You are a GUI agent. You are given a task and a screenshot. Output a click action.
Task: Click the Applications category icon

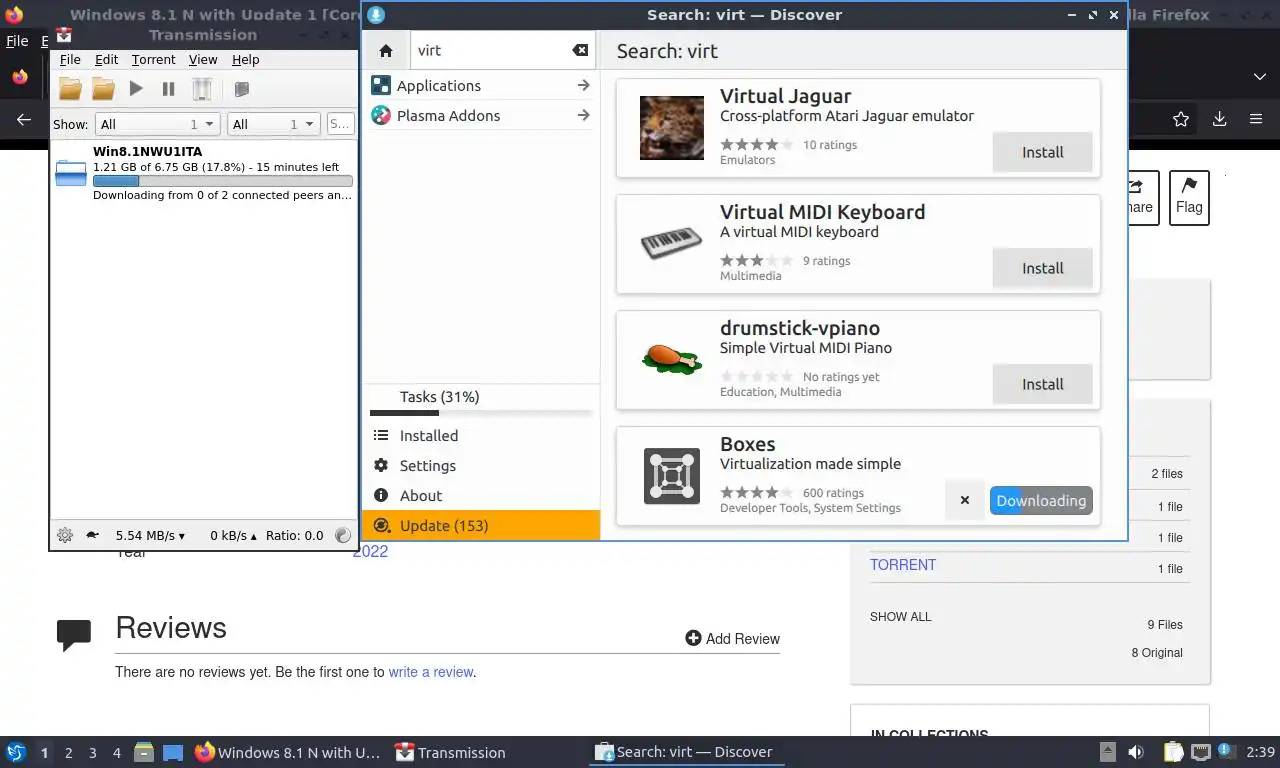pyautogui.click(x=381, y=85)
